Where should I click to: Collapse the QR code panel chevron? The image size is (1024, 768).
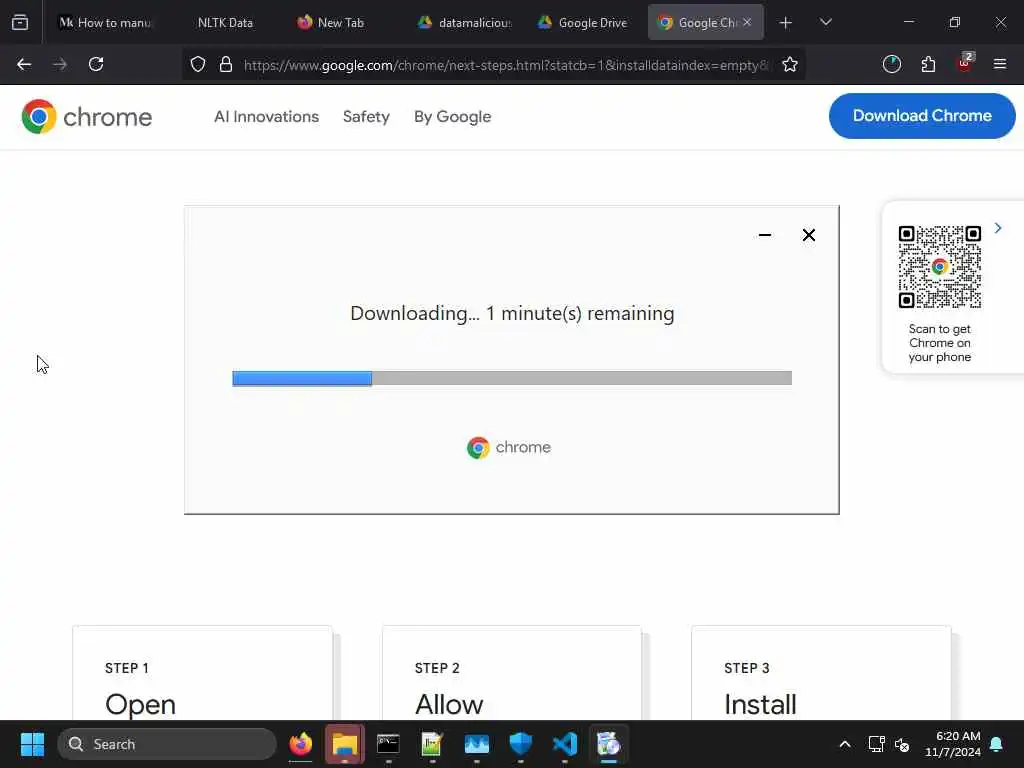(998, 228)
